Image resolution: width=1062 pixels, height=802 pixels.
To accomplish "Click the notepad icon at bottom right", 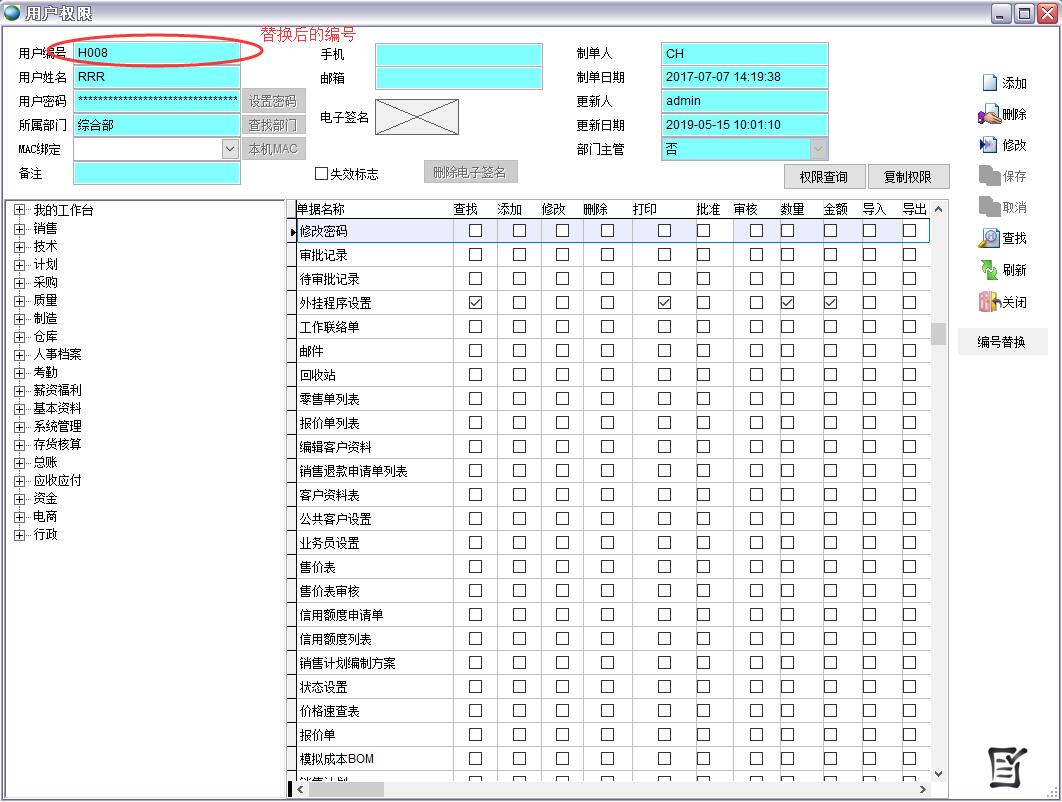I will (x=1007, y=766).
